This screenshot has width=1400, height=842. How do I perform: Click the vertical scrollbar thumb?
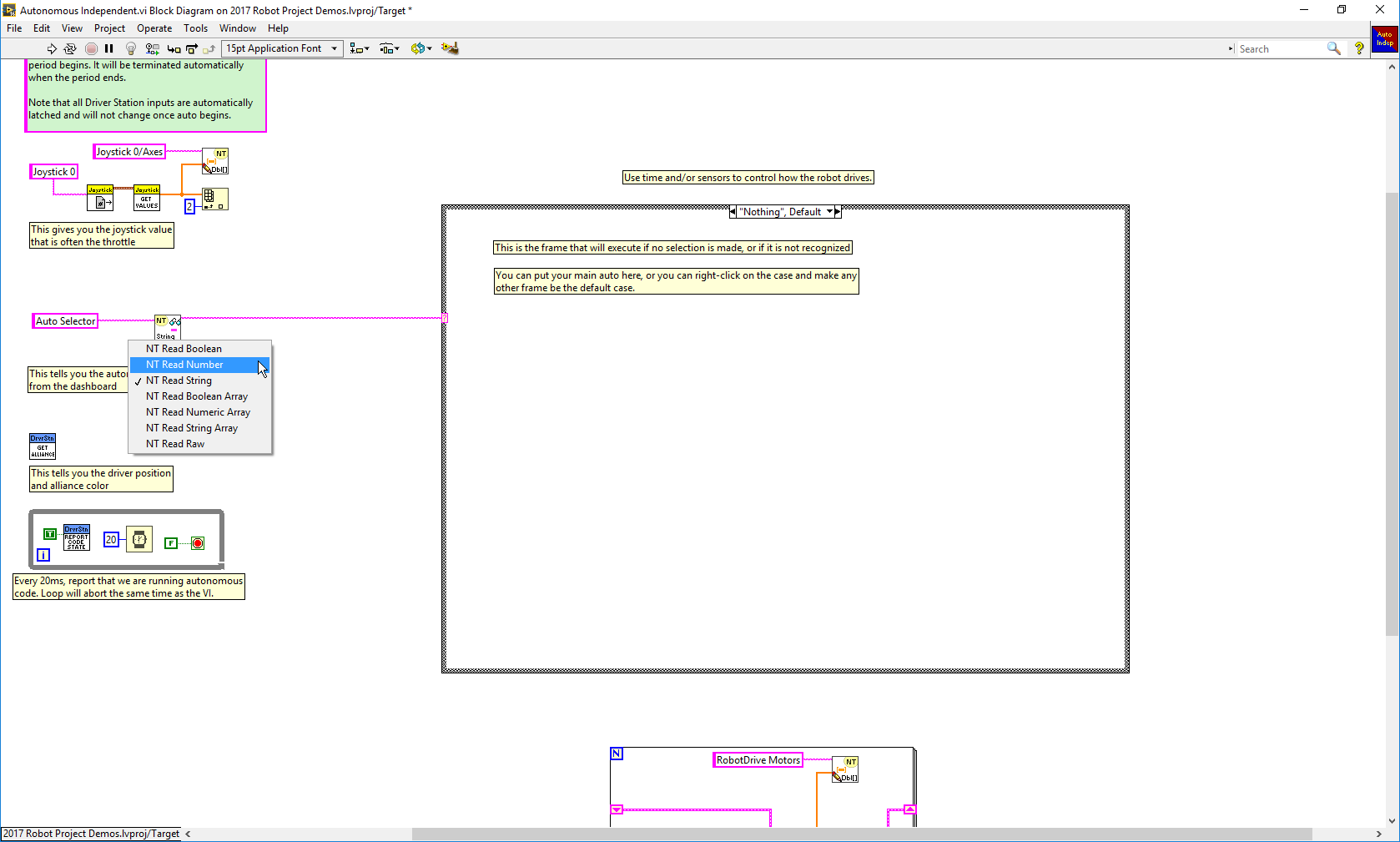point(1392,414)
